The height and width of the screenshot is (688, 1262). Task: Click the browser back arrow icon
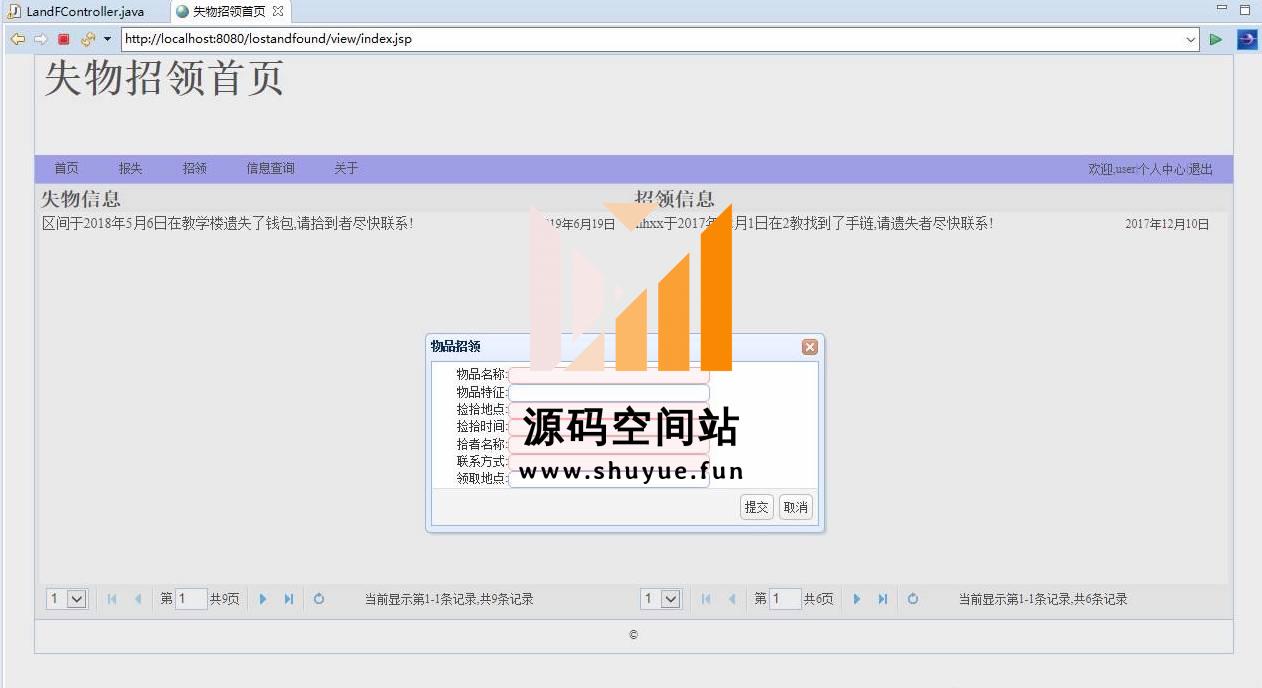(17, 40)
